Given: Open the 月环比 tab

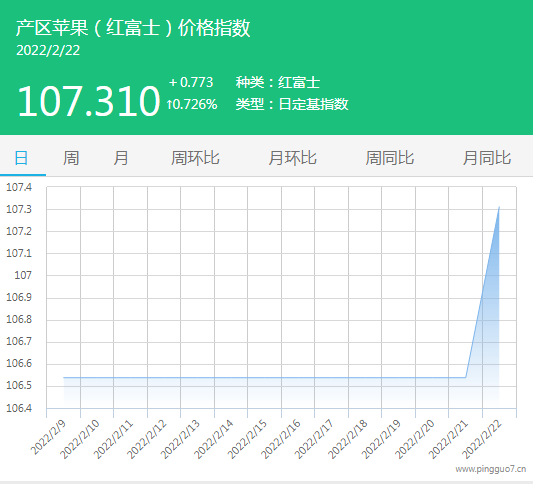Looking at the screenshot, I should pos(292,158).
